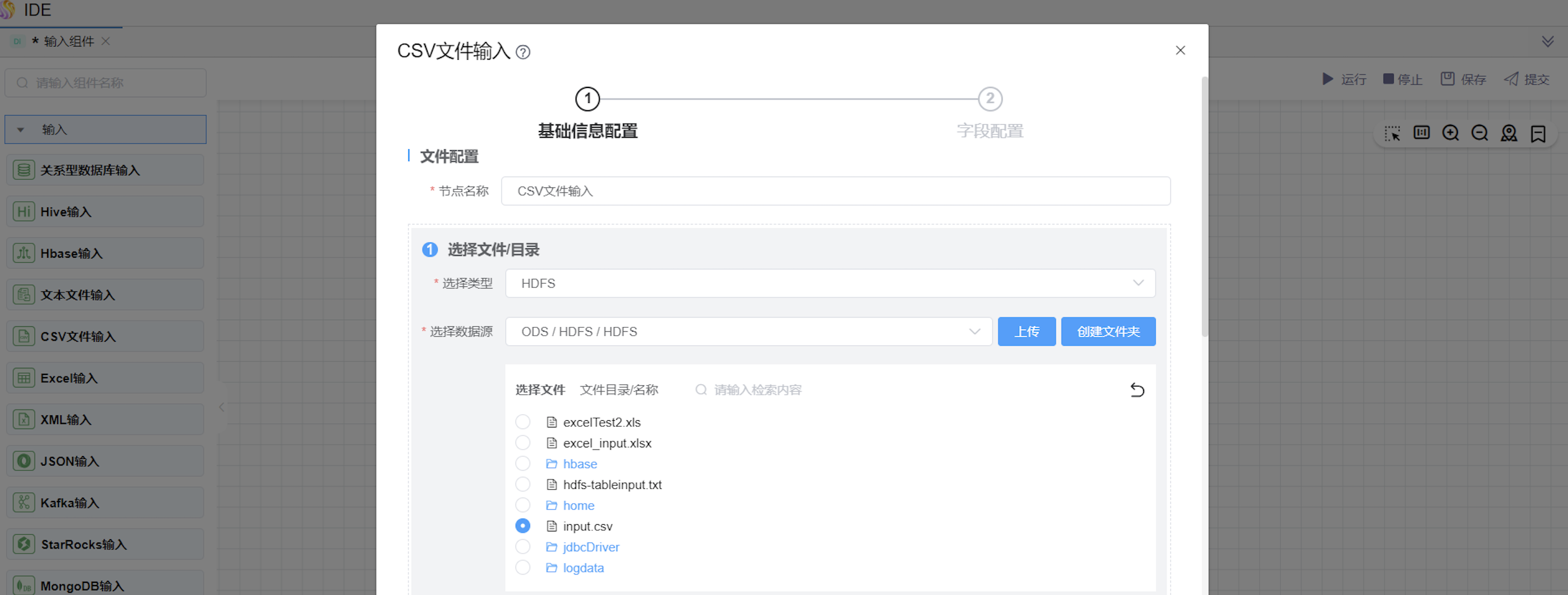Open the 选择数据源 ODS / HDFS dropdown
The height and width of the screenshot is (595, 1568).
pos(748,332)
